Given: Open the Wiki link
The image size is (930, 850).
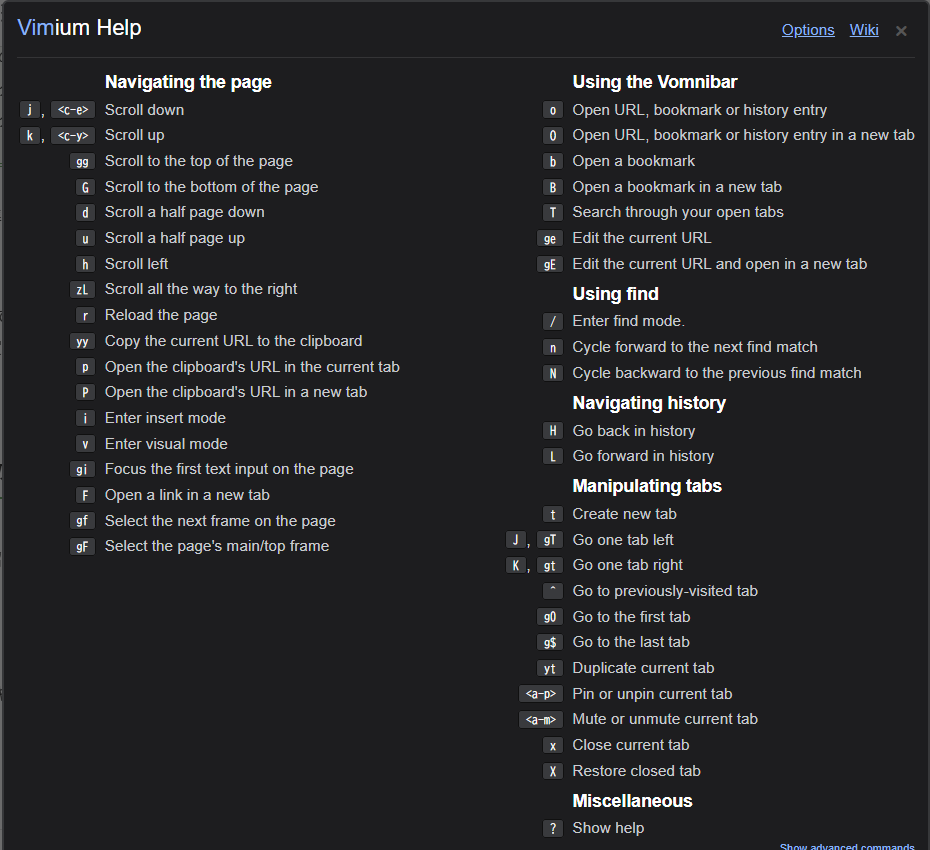Looking at the screenshot, I should [x=864, y=30].
